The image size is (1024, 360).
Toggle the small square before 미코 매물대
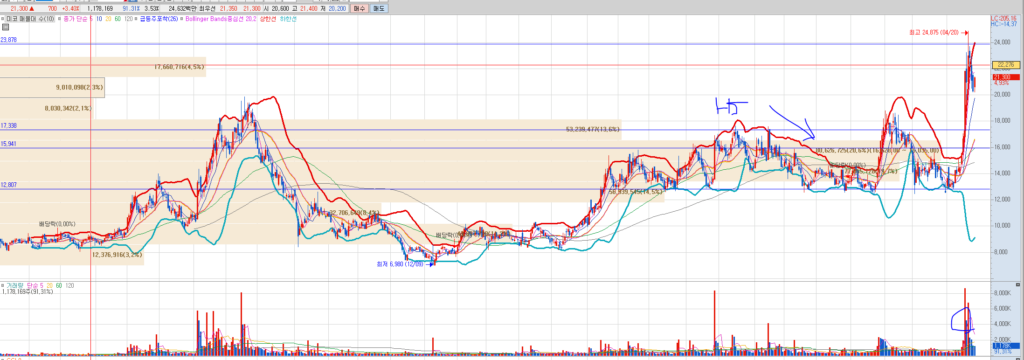click(3, 19)
